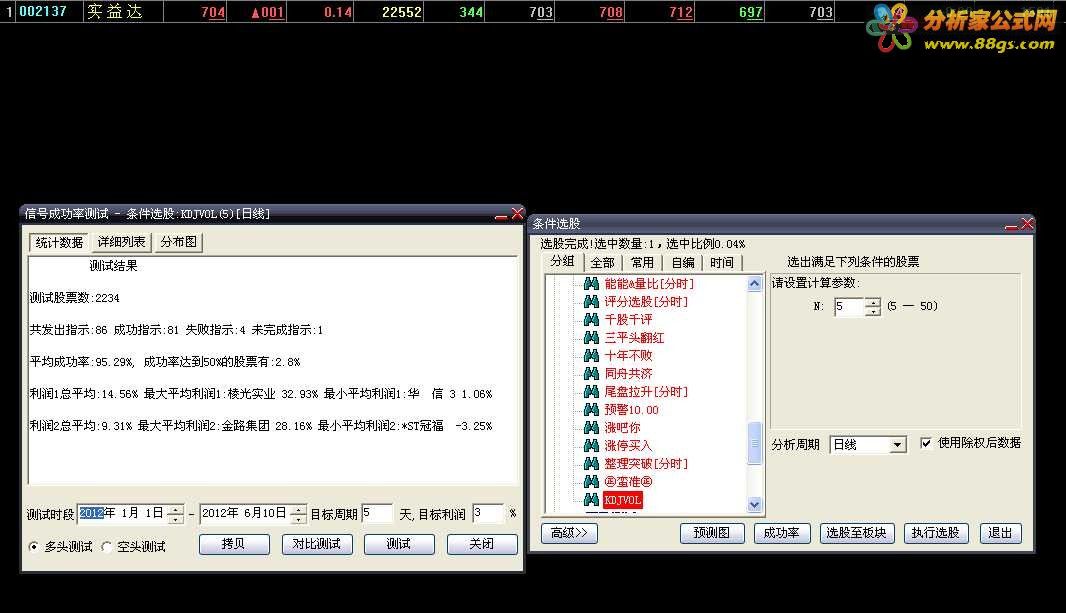Click the 退出 button
This screenshot has width=1066, height=613.
(x=1000, y=533)
